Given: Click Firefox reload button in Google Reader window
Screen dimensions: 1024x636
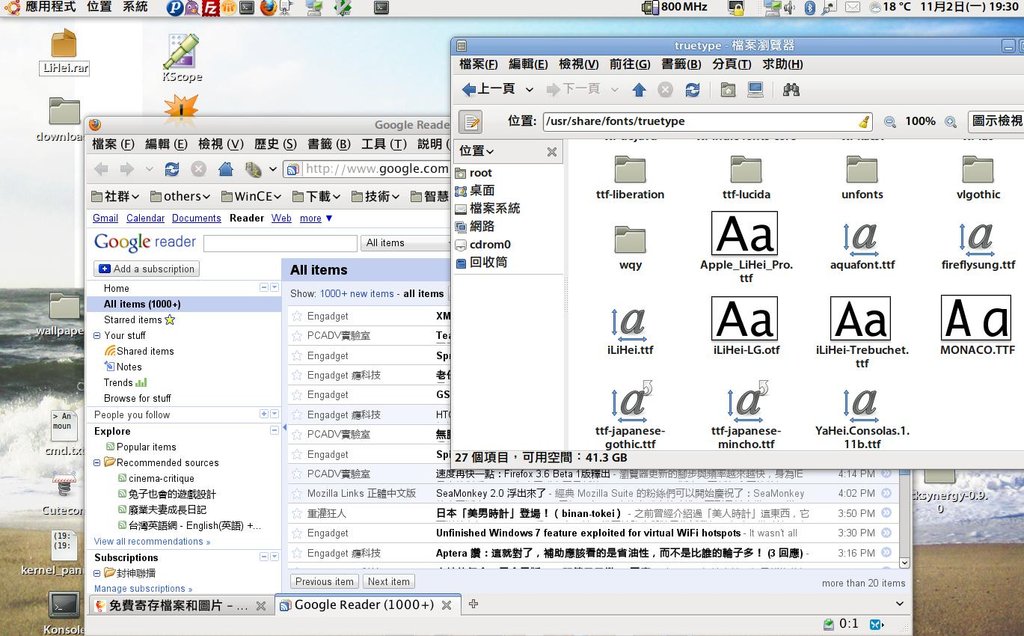Looking at the screenshot, I should (x=172, y=170).
